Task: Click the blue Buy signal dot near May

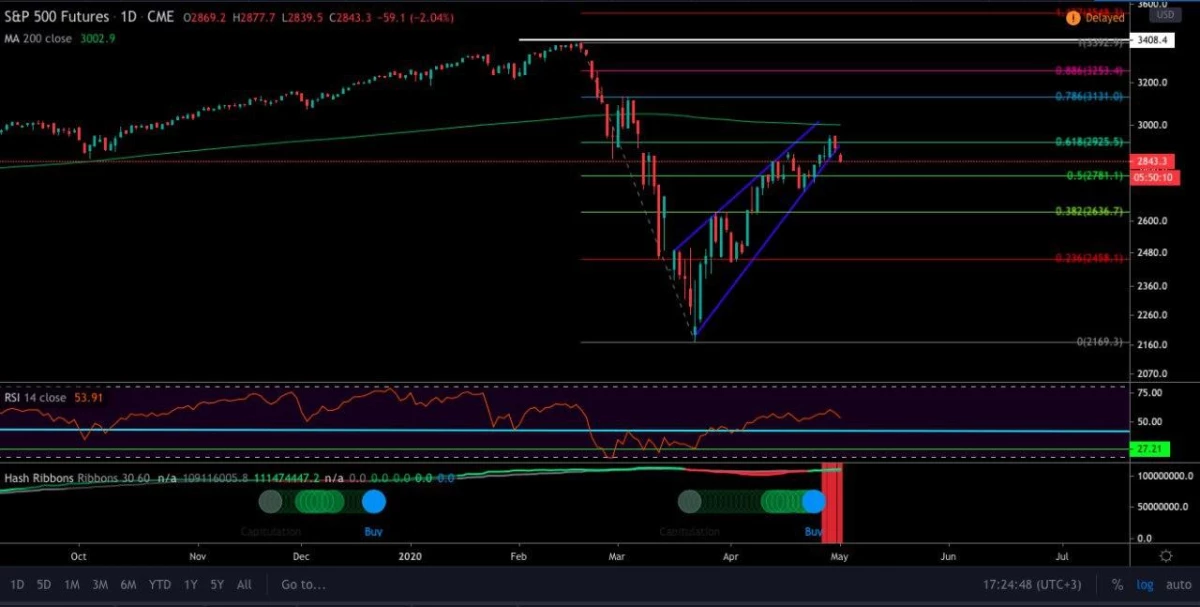Action: 814,502
